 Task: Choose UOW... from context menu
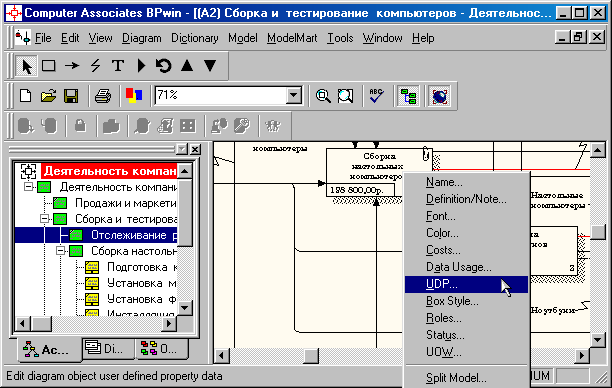[x=466, y=352]
